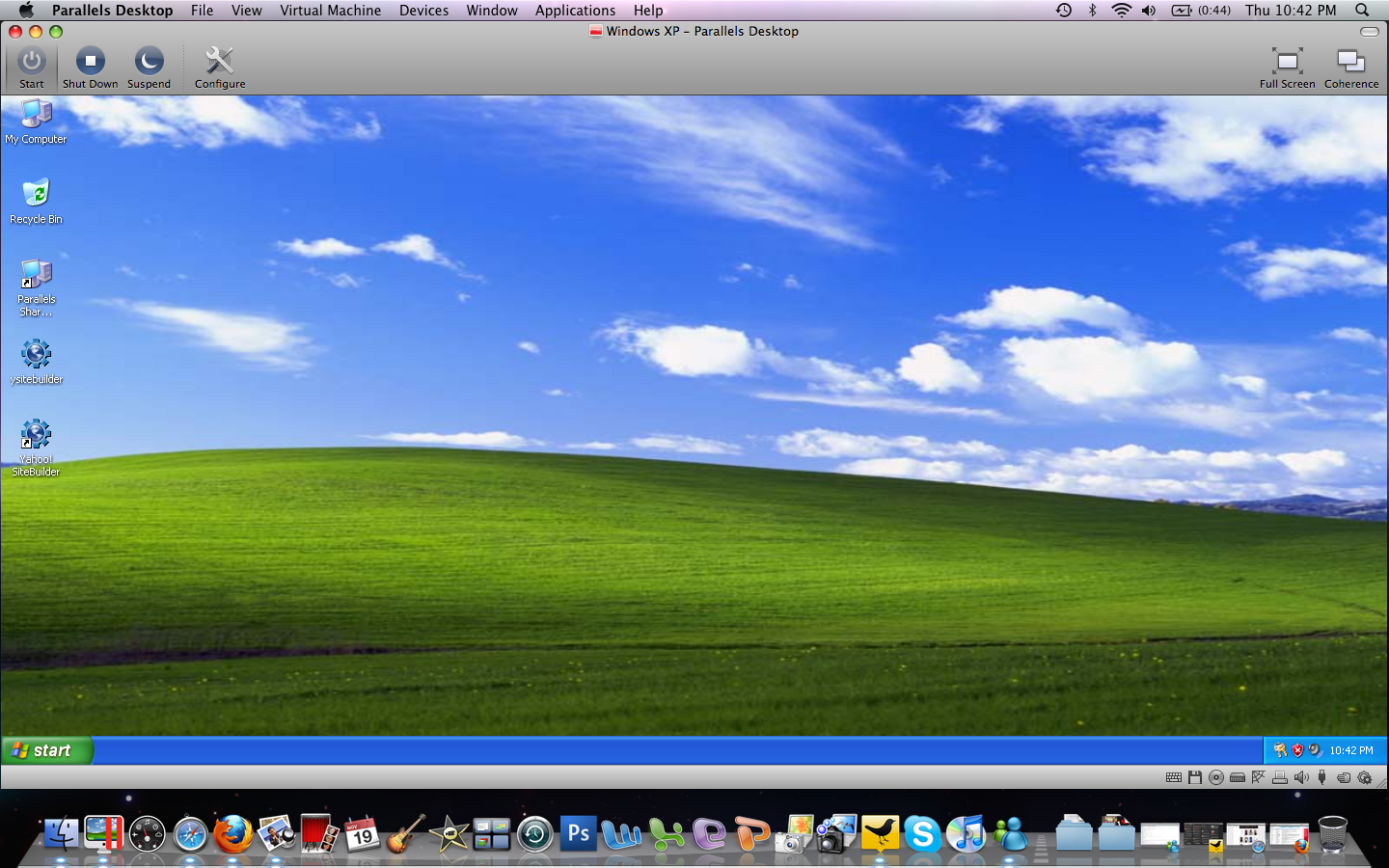Screen dimensions: 1389x868
Task: Open the Virtual Machine menu
Action: [330, 11]
